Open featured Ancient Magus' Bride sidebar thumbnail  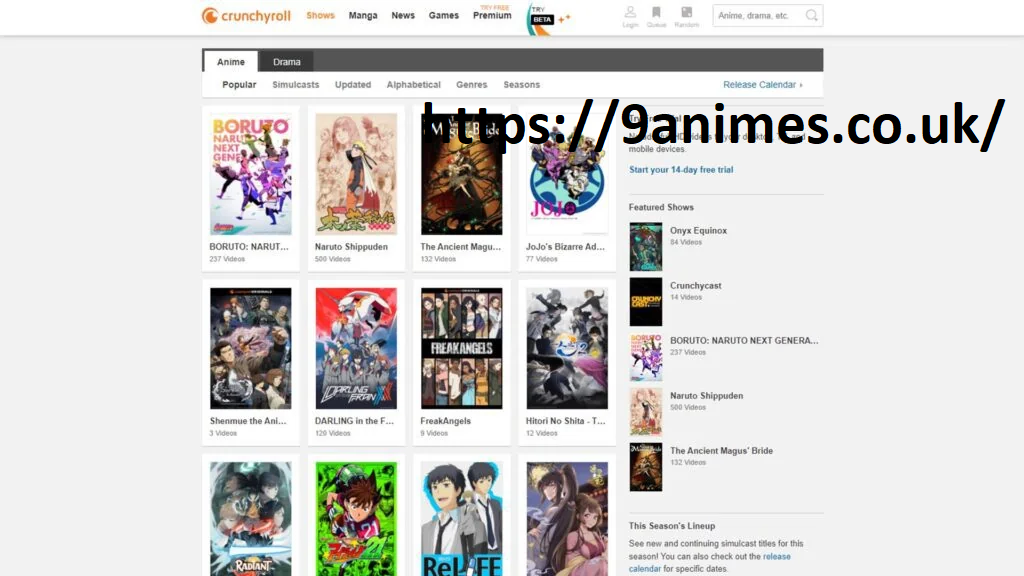[x=646, y=467]
